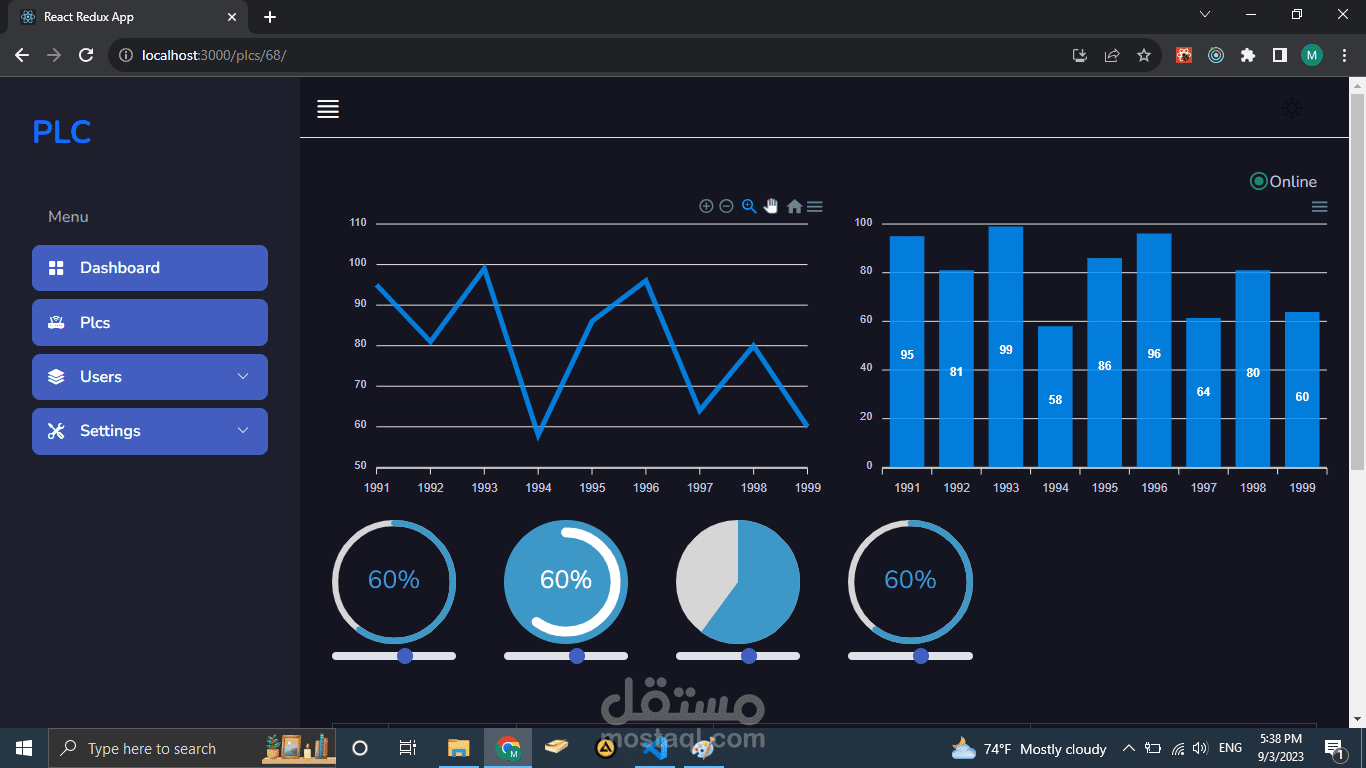1366x768 pixels.
Task: Click the slider handle under first gauge
Action: pos(405,656)
